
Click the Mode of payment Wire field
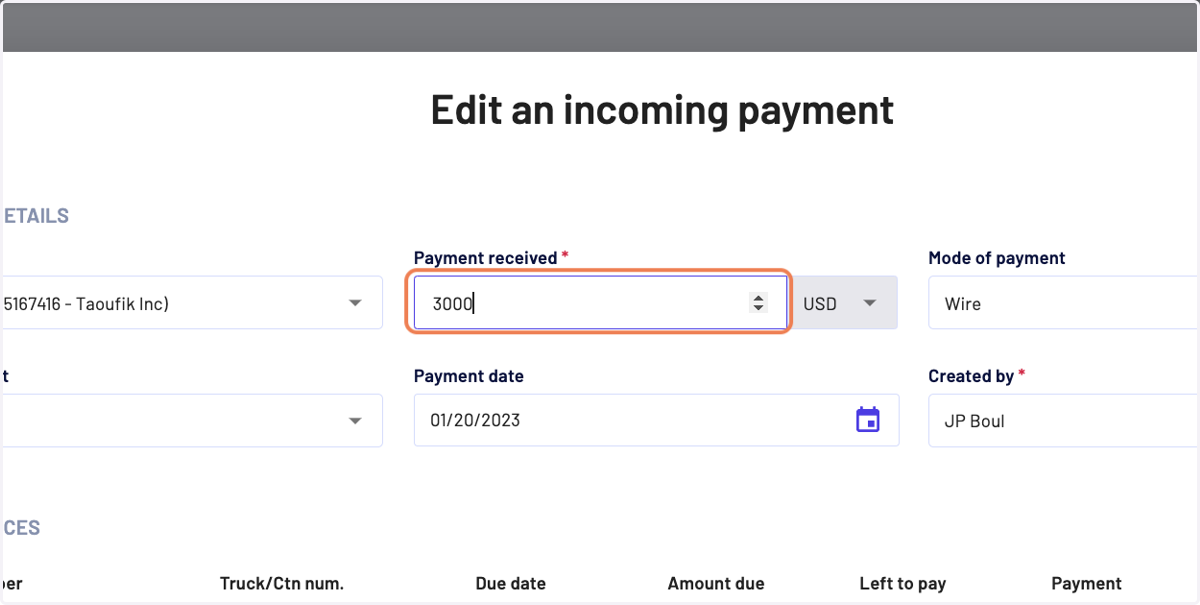(1064, 303)
